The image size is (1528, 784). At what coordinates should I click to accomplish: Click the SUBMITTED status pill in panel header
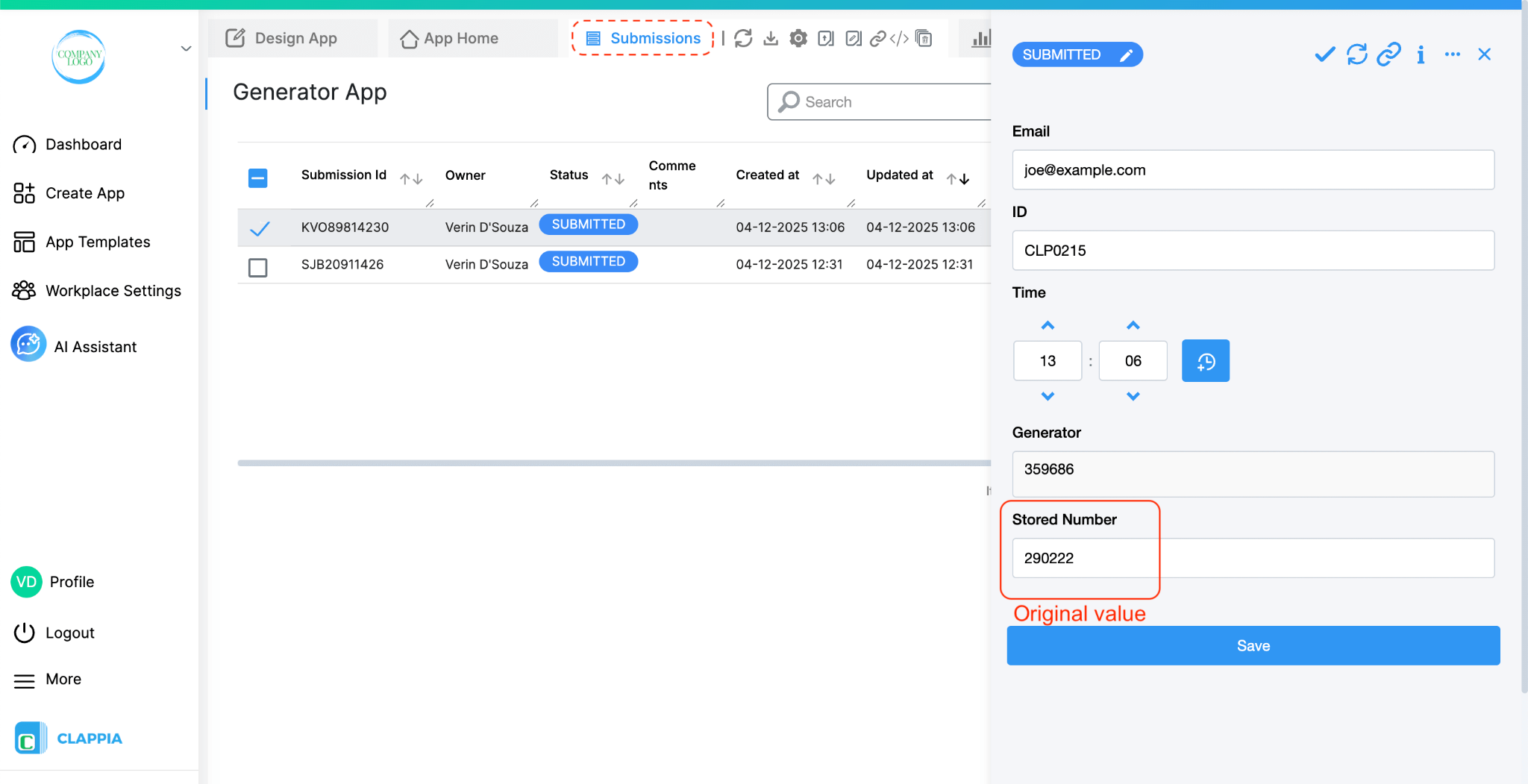click(x=1077, y=54)
